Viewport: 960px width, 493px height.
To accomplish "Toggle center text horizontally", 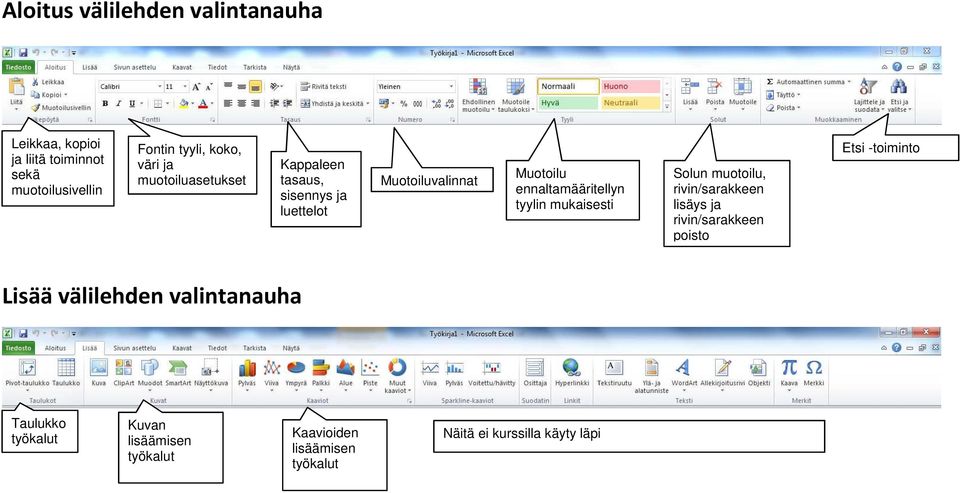I will point(241,103).
